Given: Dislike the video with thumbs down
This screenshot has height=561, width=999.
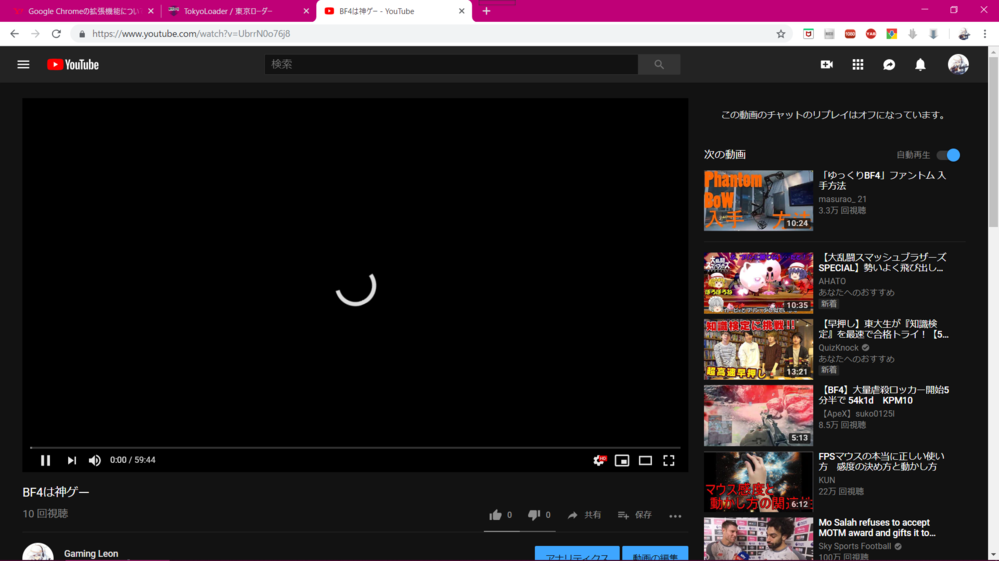Looking at the screenshot, I should click(534, 515).
